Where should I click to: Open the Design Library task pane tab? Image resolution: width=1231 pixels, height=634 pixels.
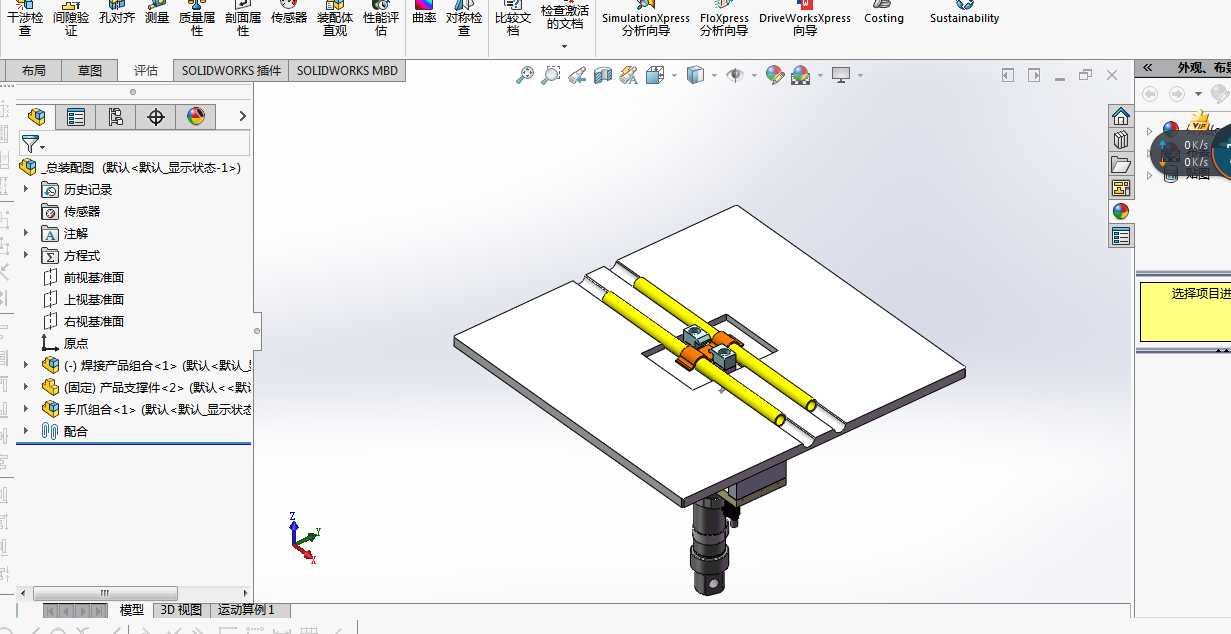[1121, 140]
